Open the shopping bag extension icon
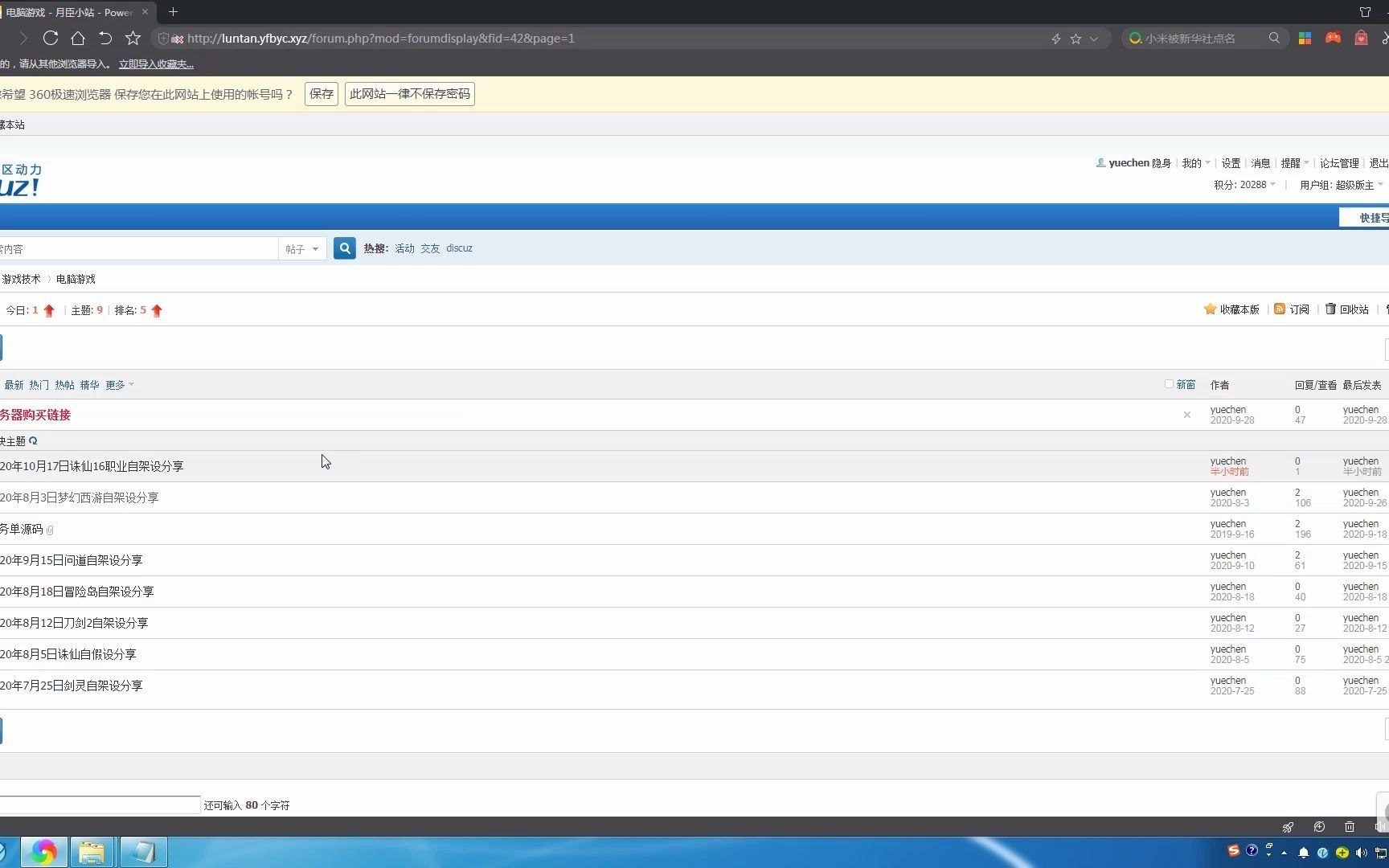 click(1361, 38)
